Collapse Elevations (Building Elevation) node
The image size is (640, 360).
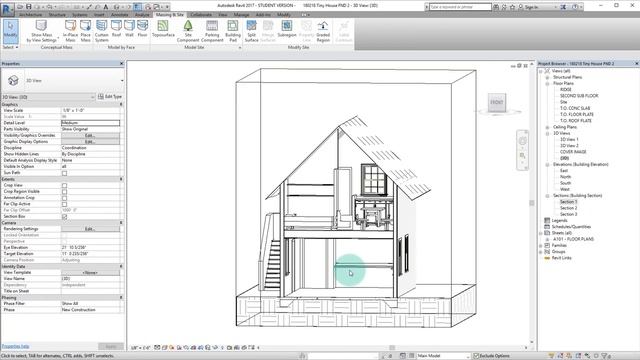547,164
